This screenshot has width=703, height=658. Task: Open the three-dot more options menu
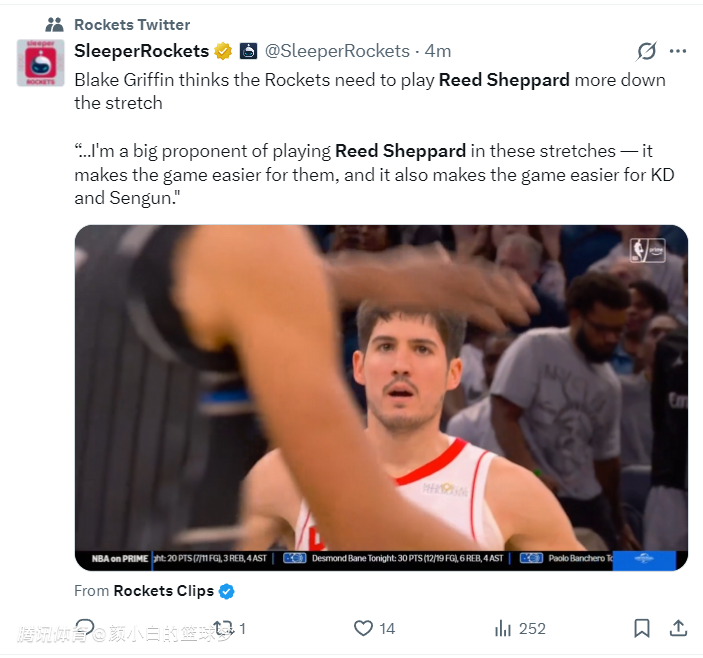[x=678, y=51]
